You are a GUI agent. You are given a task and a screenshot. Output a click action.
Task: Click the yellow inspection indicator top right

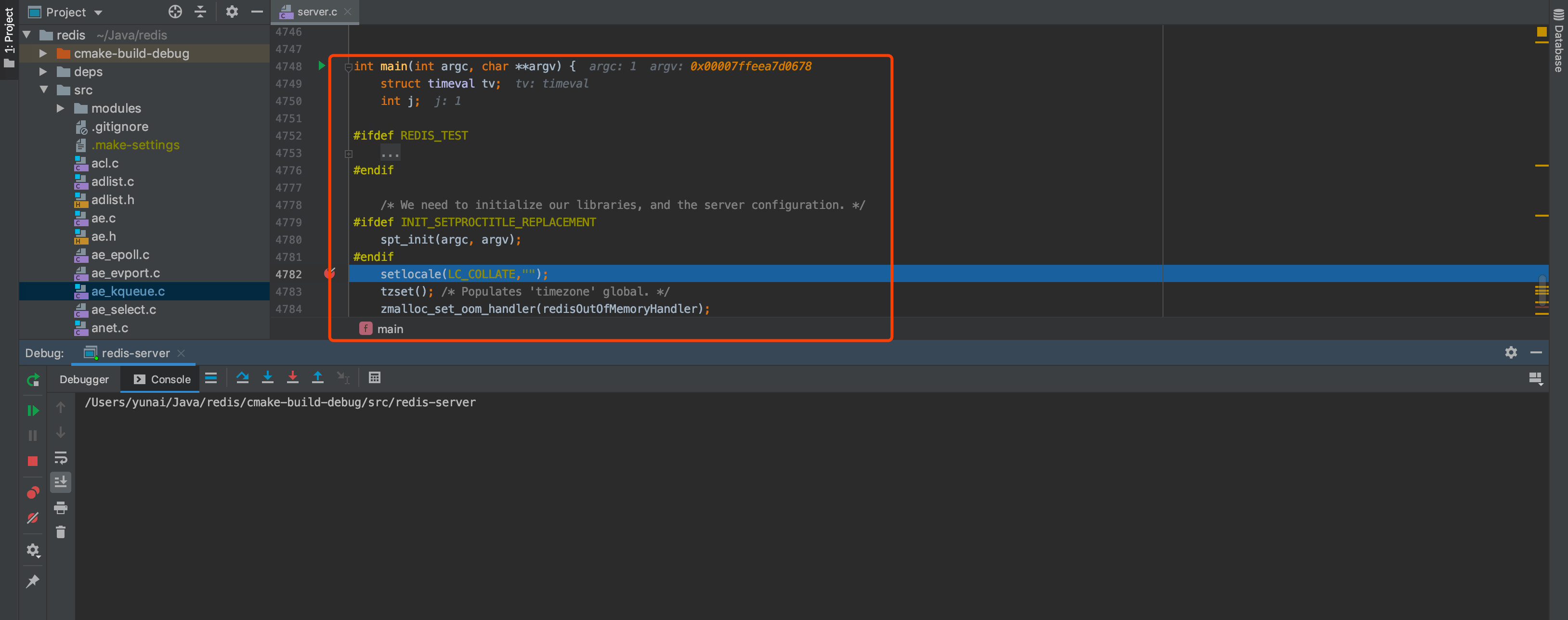click(1541, 32)
